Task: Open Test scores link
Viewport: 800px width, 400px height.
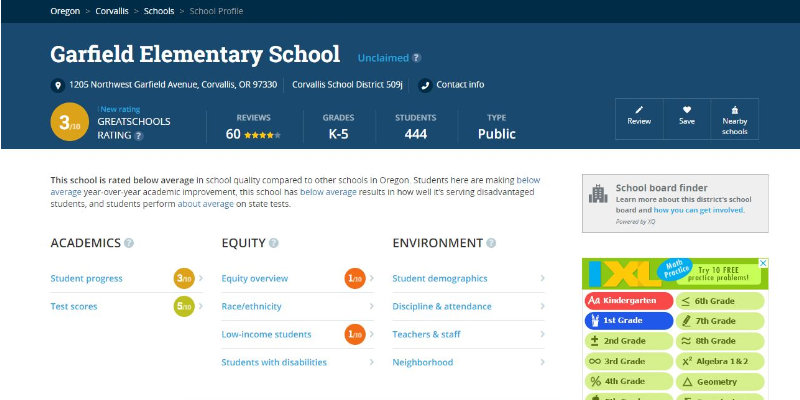Action: [x=74, y=307]
